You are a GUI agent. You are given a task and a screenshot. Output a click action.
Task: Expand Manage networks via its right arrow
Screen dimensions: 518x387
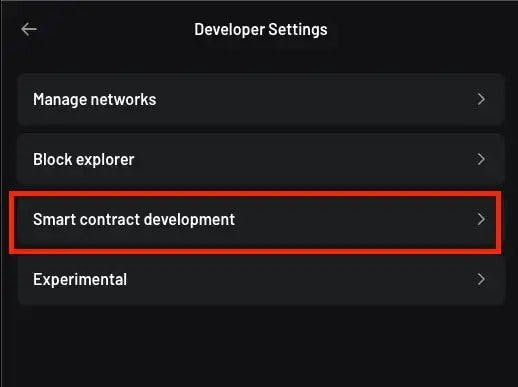coord(481,99)
